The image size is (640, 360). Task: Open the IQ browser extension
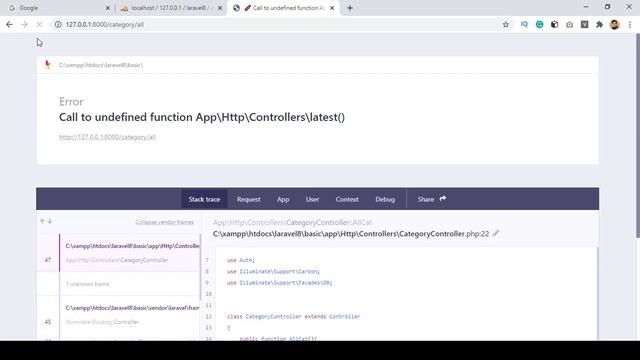click(524, 24)
